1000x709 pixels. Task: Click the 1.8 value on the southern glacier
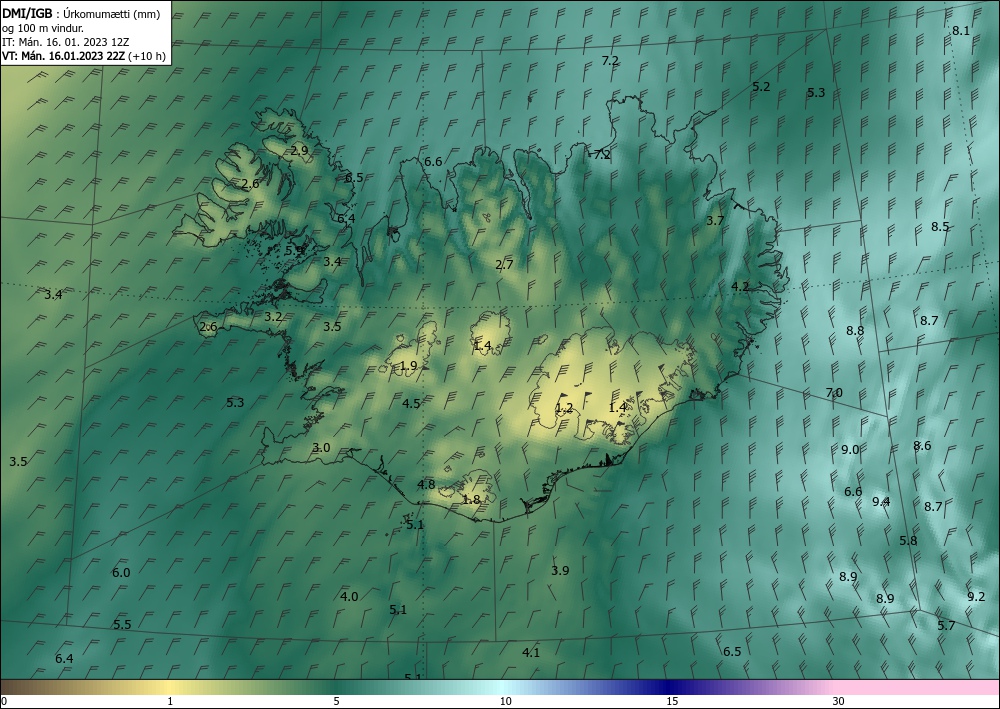[x=471, y=500]
